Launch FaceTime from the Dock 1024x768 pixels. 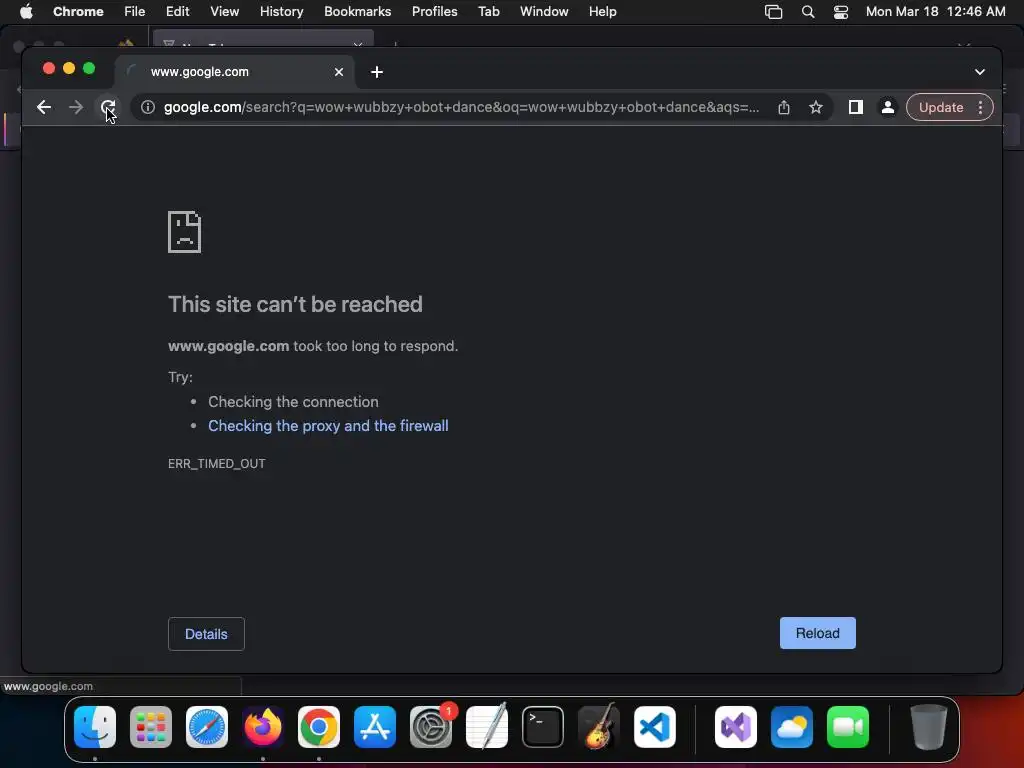848,727
